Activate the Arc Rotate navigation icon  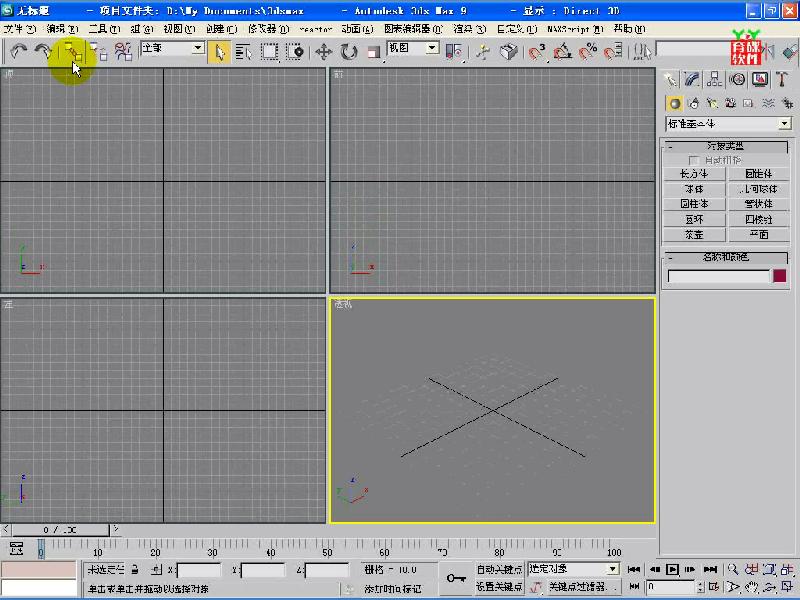click(x=769, y=587)
